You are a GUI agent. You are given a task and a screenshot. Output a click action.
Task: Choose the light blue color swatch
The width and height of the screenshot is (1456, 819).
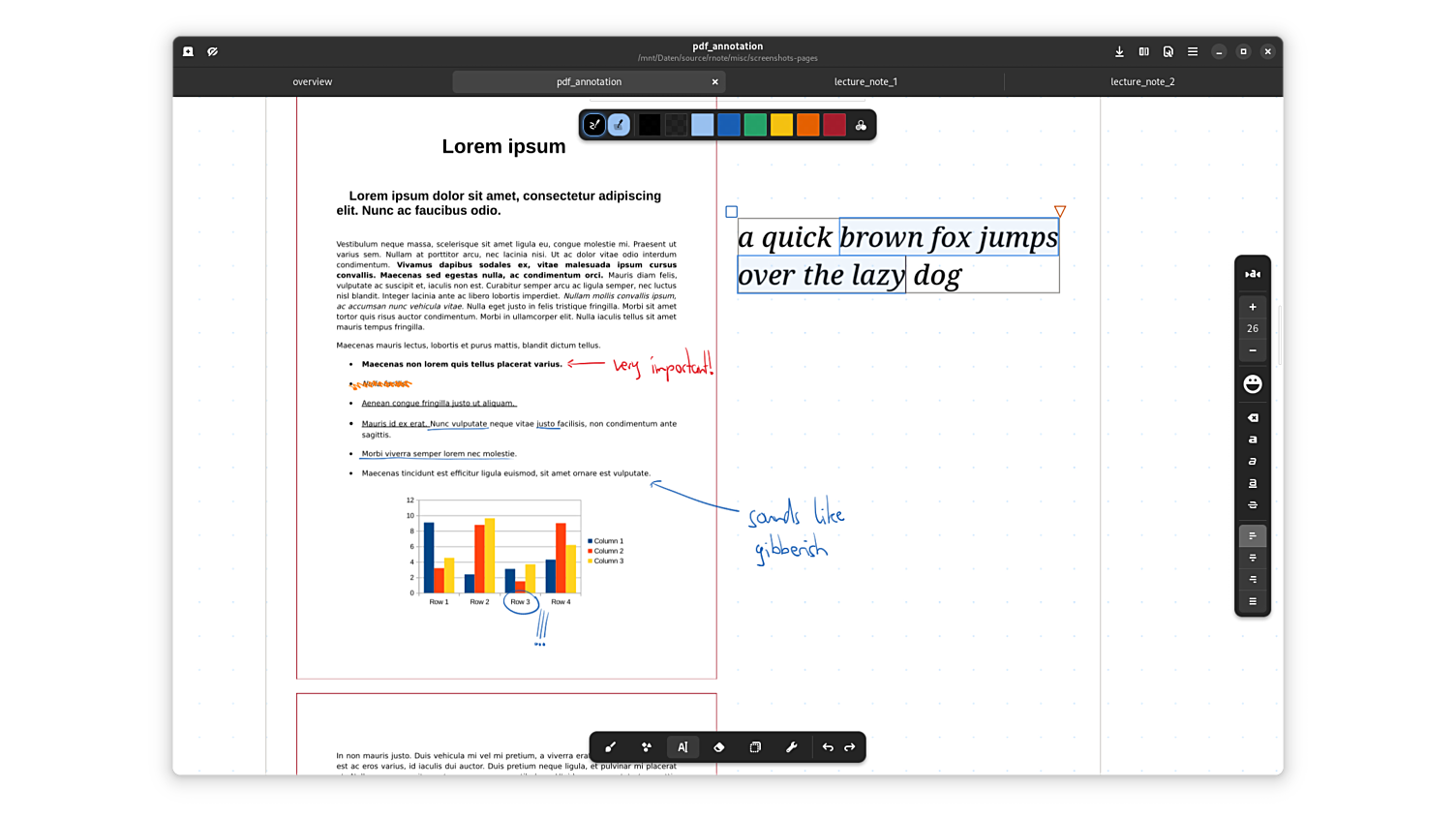click(703, 125)
